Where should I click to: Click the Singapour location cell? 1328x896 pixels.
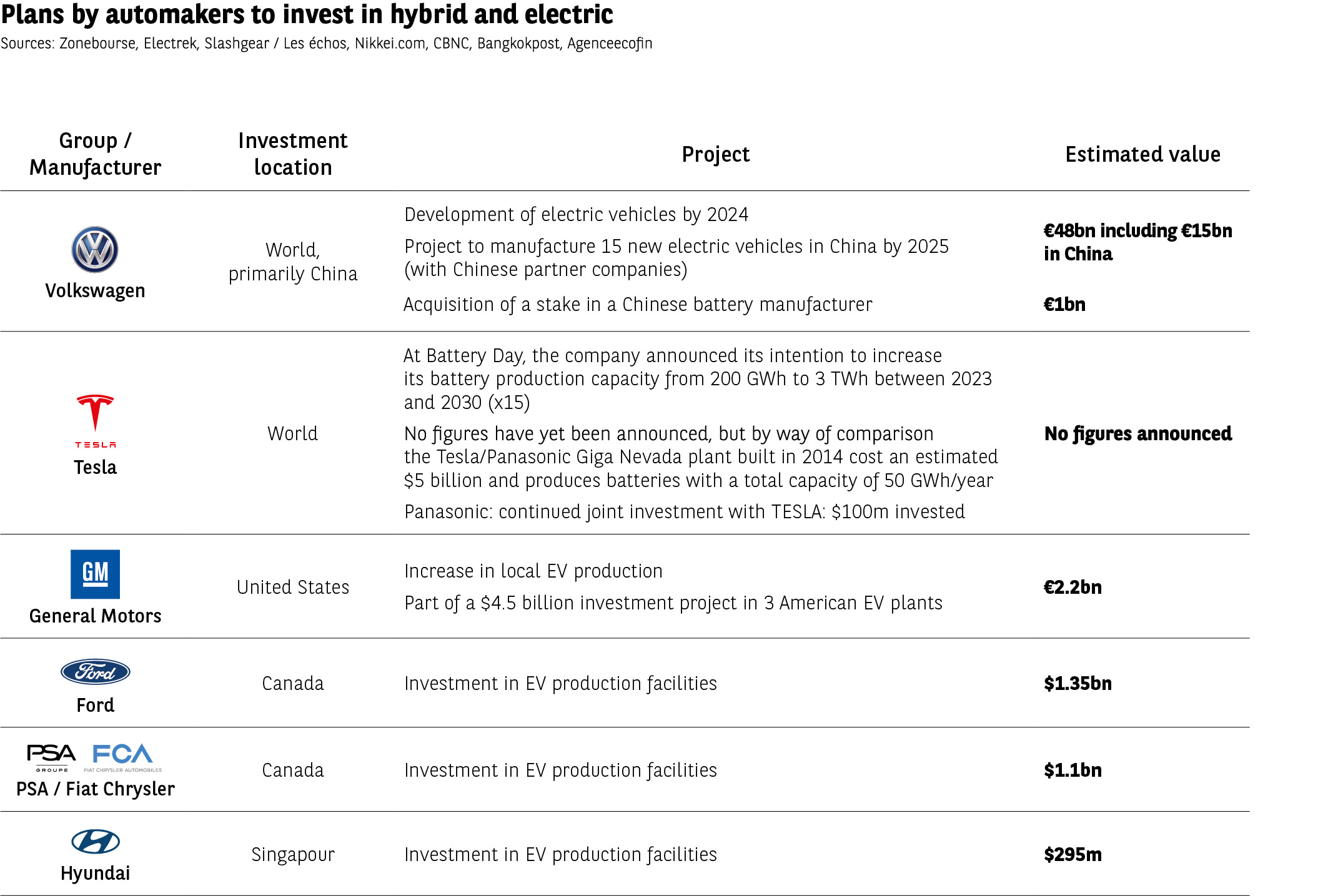(x=292, y=854)
